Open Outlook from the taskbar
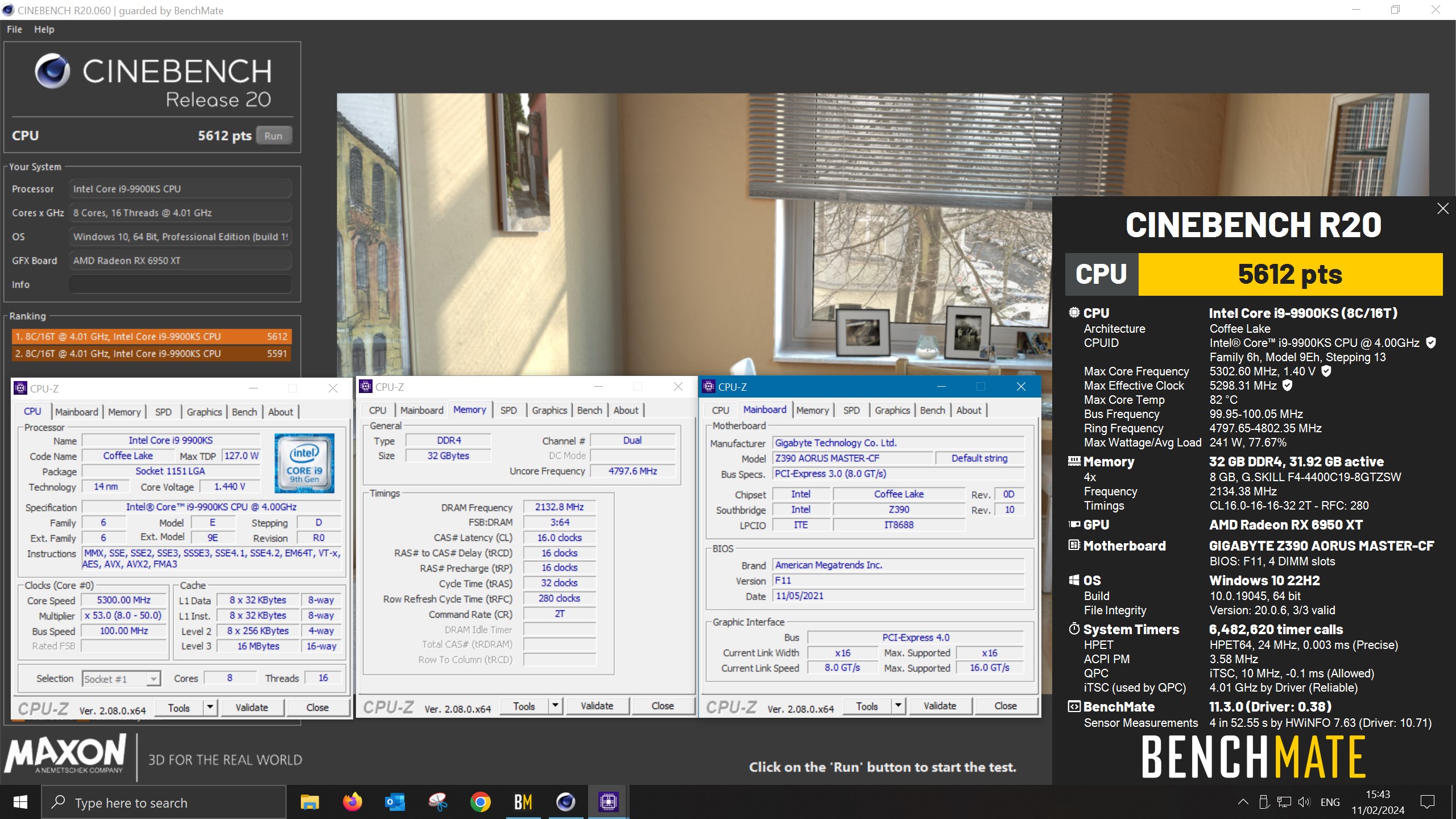This screenshot has width=1456, height=819. 395,802
